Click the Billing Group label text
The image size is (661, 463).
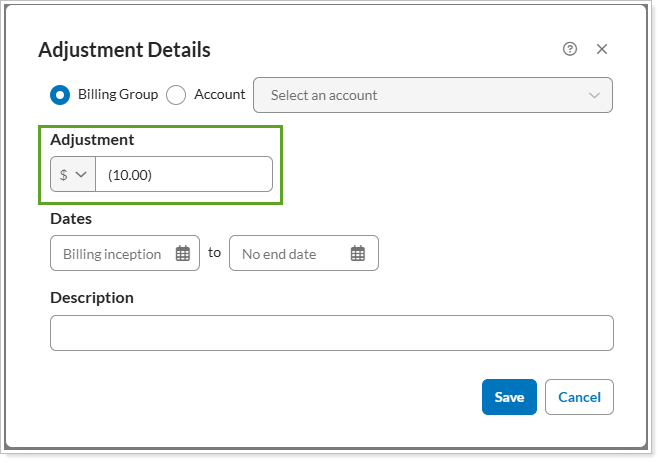(117, 95)
